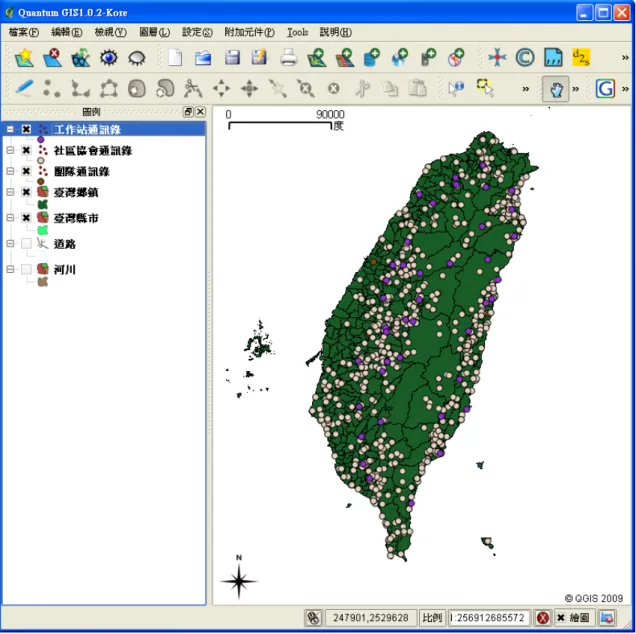Click the Toggle Editing pencil icon
636x634 pixels.
pos(24,88)
